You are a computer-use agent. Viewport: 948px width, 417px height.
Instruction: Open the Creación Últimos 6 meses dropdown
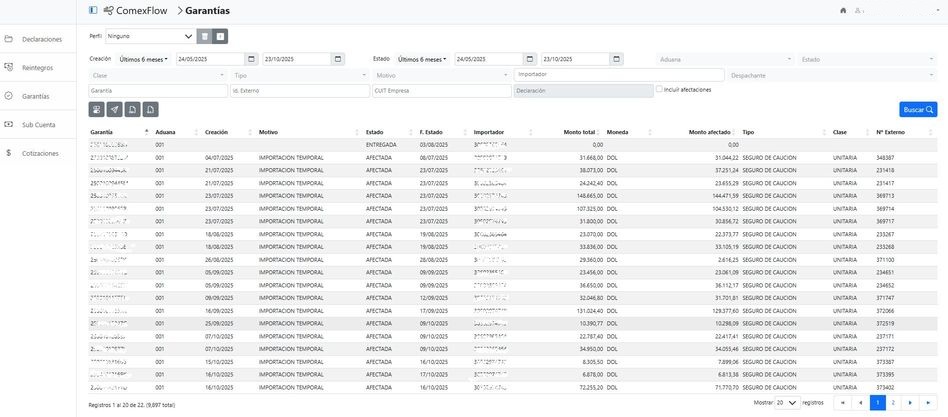[143, 59]
